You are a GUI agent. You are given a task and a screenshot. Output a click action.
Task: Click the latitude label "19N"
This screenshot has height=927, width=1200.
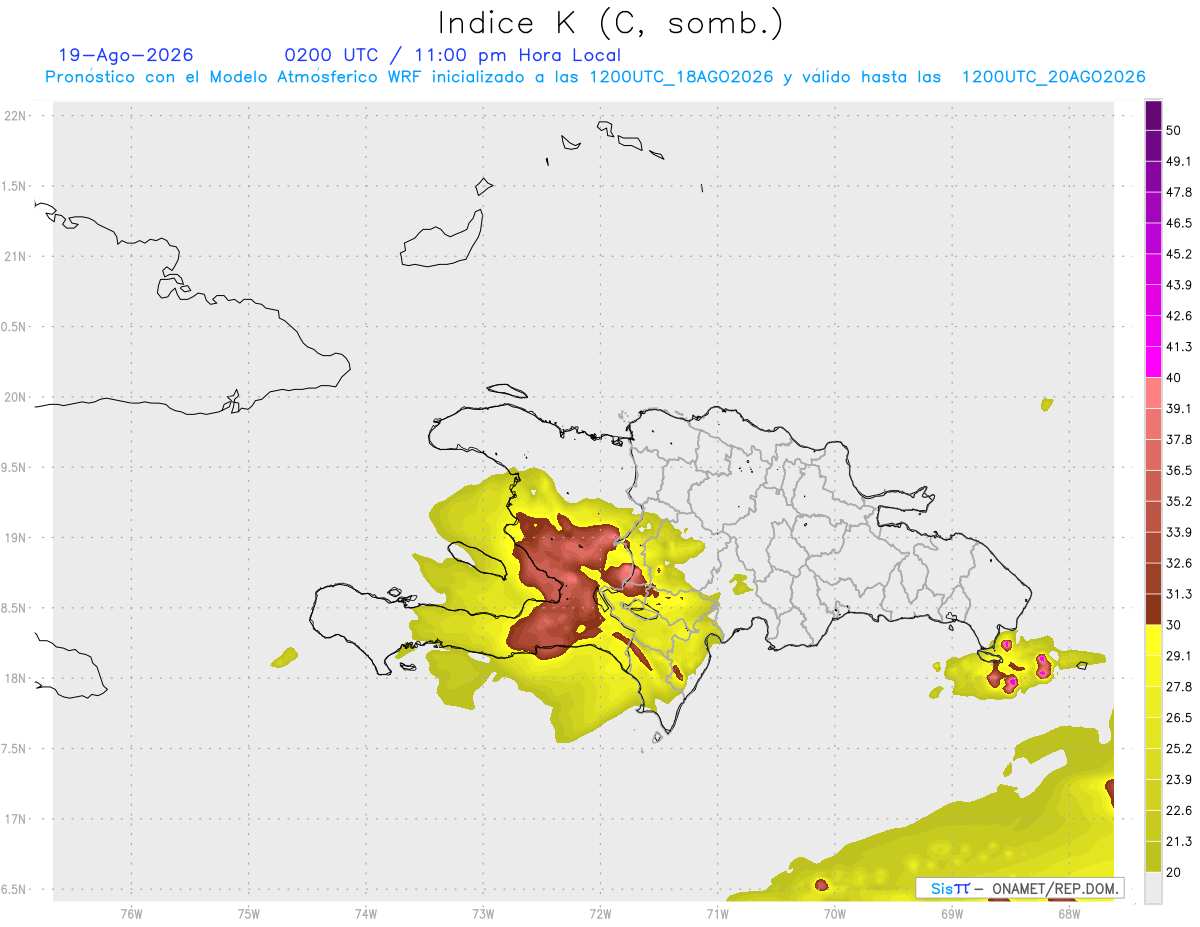tap(15, 538)
